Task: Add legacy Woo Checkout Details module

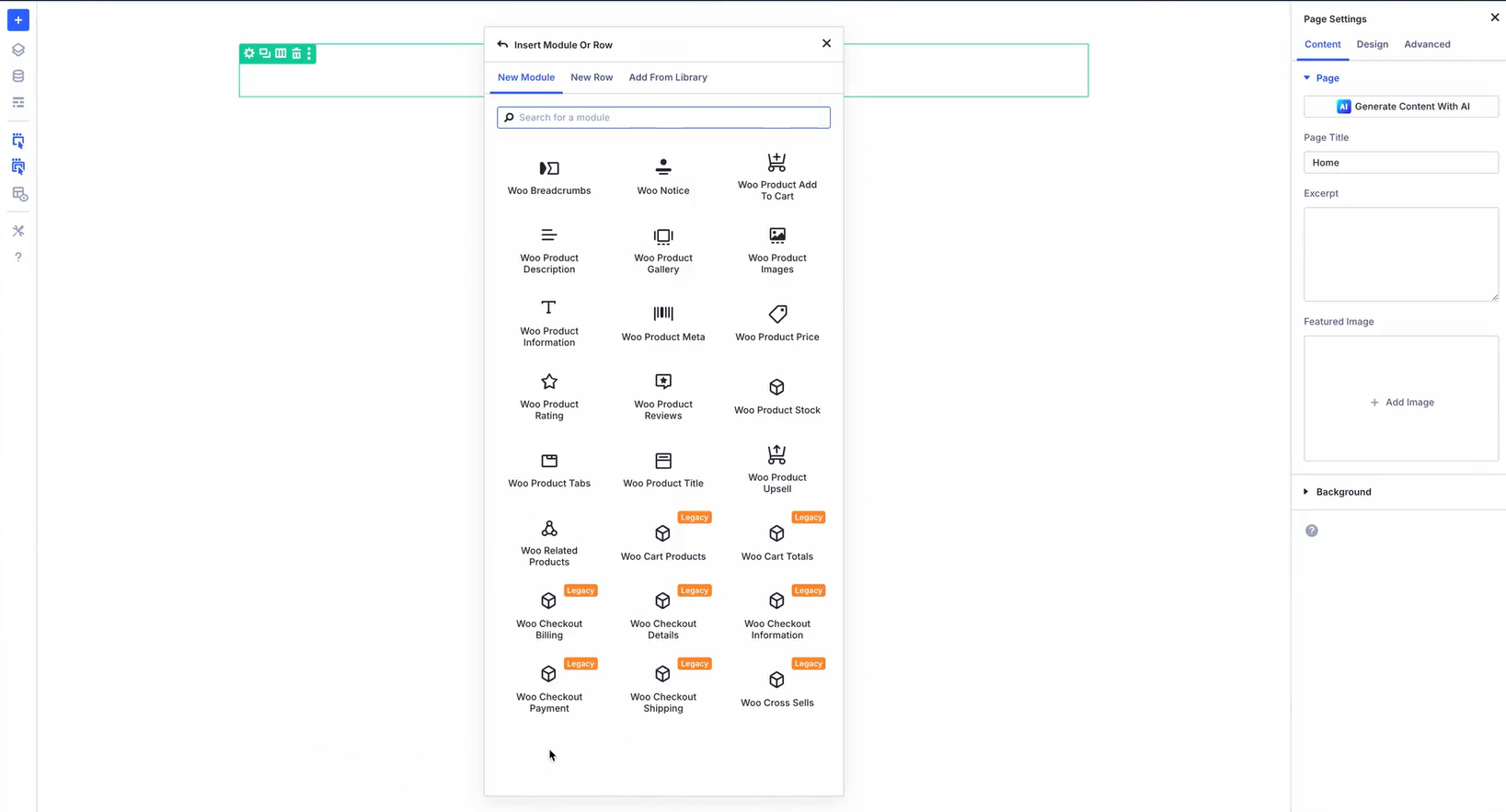Action: tap(663, 616)
